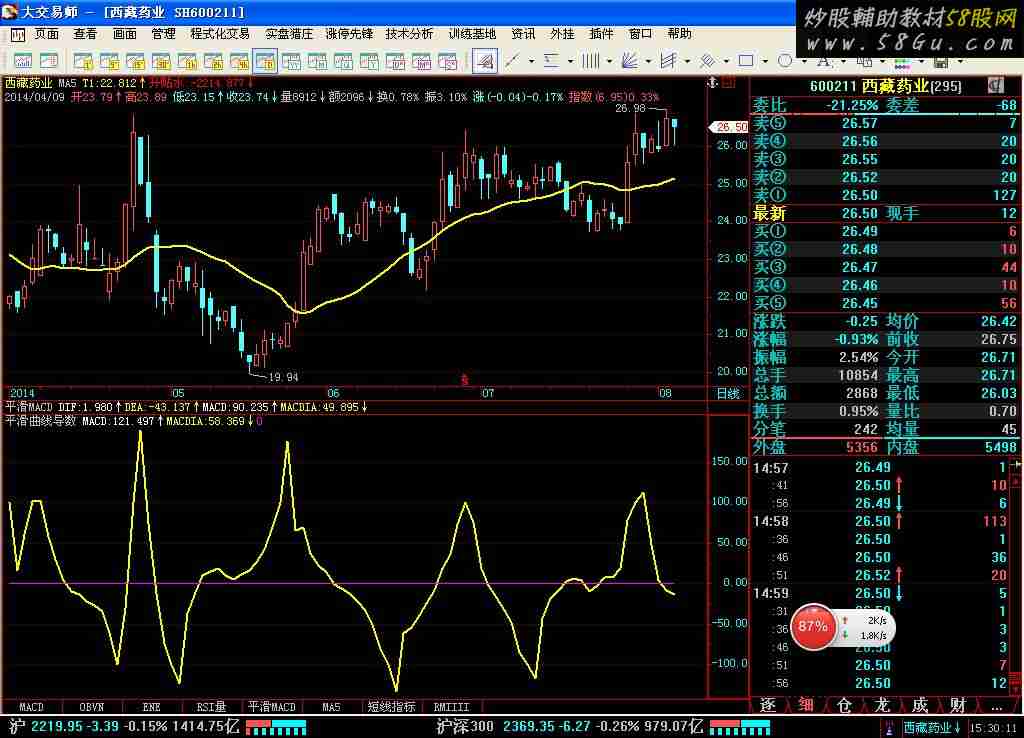Switch to the 财 tab in quote panel
The height and width of the screenshot is (738, 1024).
point(957,705)
